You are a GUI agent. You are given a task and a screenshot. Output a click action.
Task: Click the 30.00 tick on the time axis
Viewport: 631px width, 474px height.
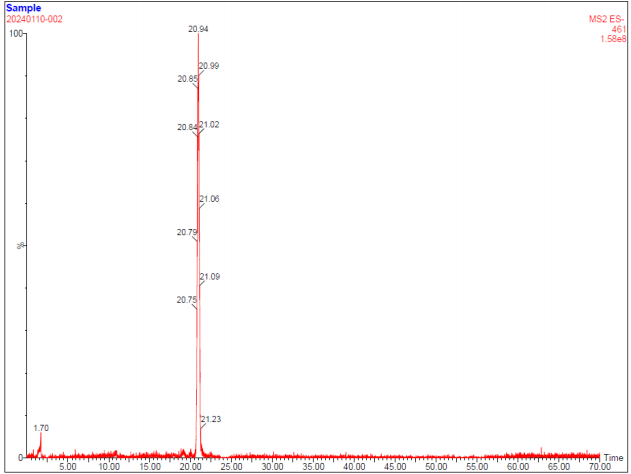coord(272,467)
